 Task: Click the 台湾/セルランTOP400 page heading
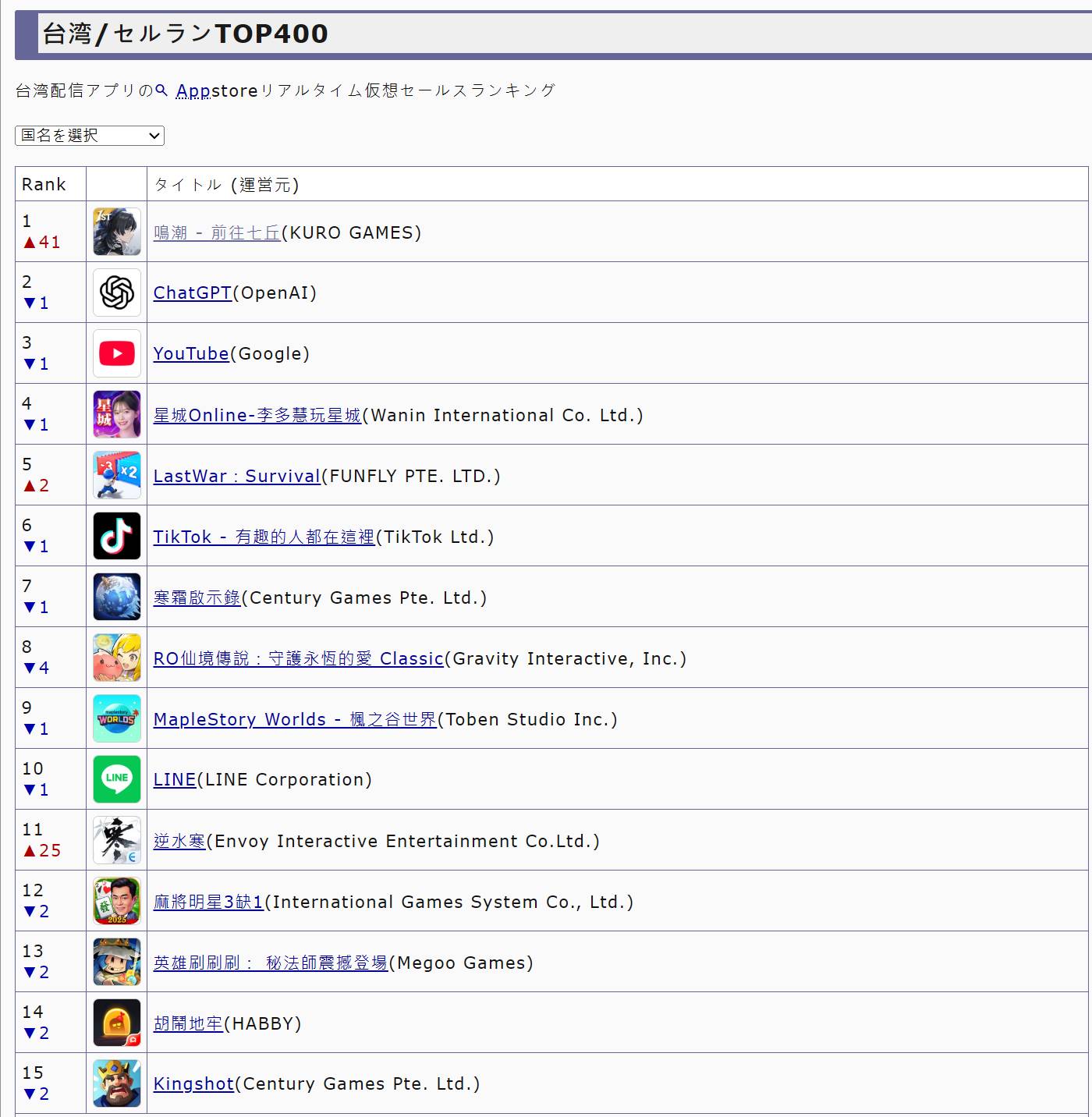point(186,34)
